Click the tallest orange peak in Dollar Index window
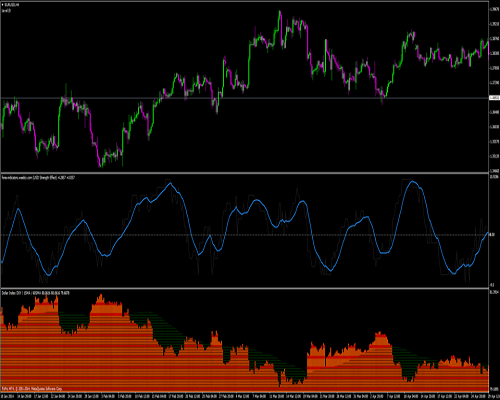The height and width of the screenshot is (400, 500). pos(101,296)
